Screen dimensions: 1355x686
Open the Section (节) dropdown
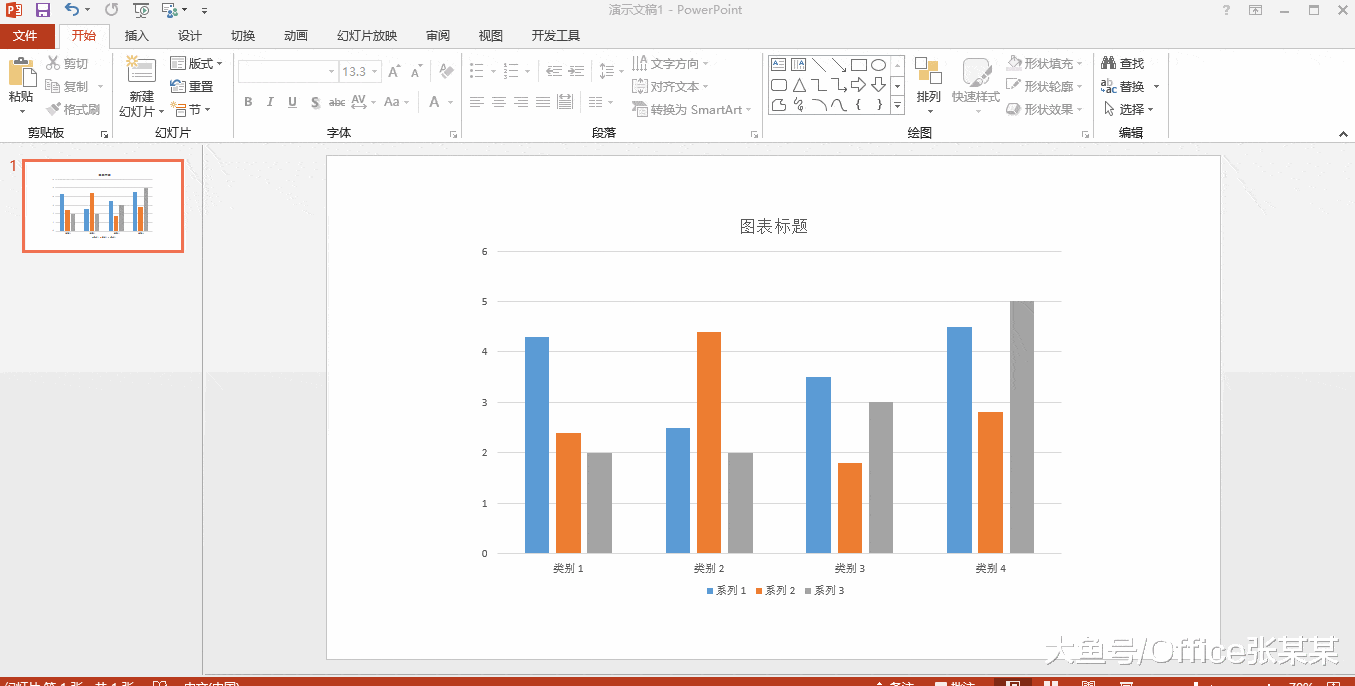click(190, 109)
